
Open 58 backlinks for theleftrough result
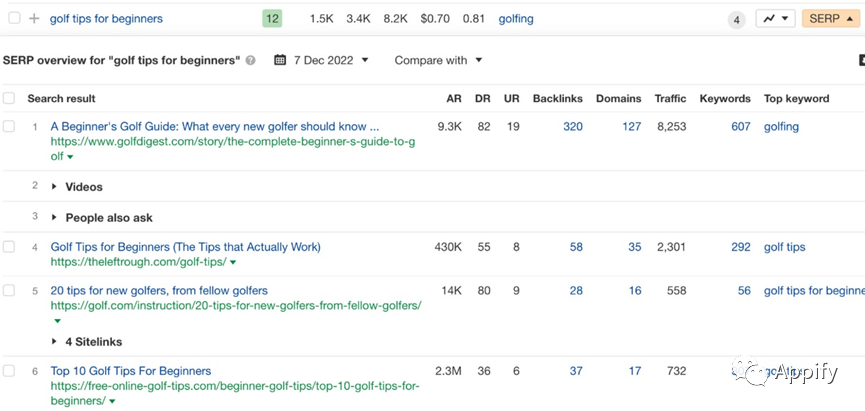tap(576, 247)
